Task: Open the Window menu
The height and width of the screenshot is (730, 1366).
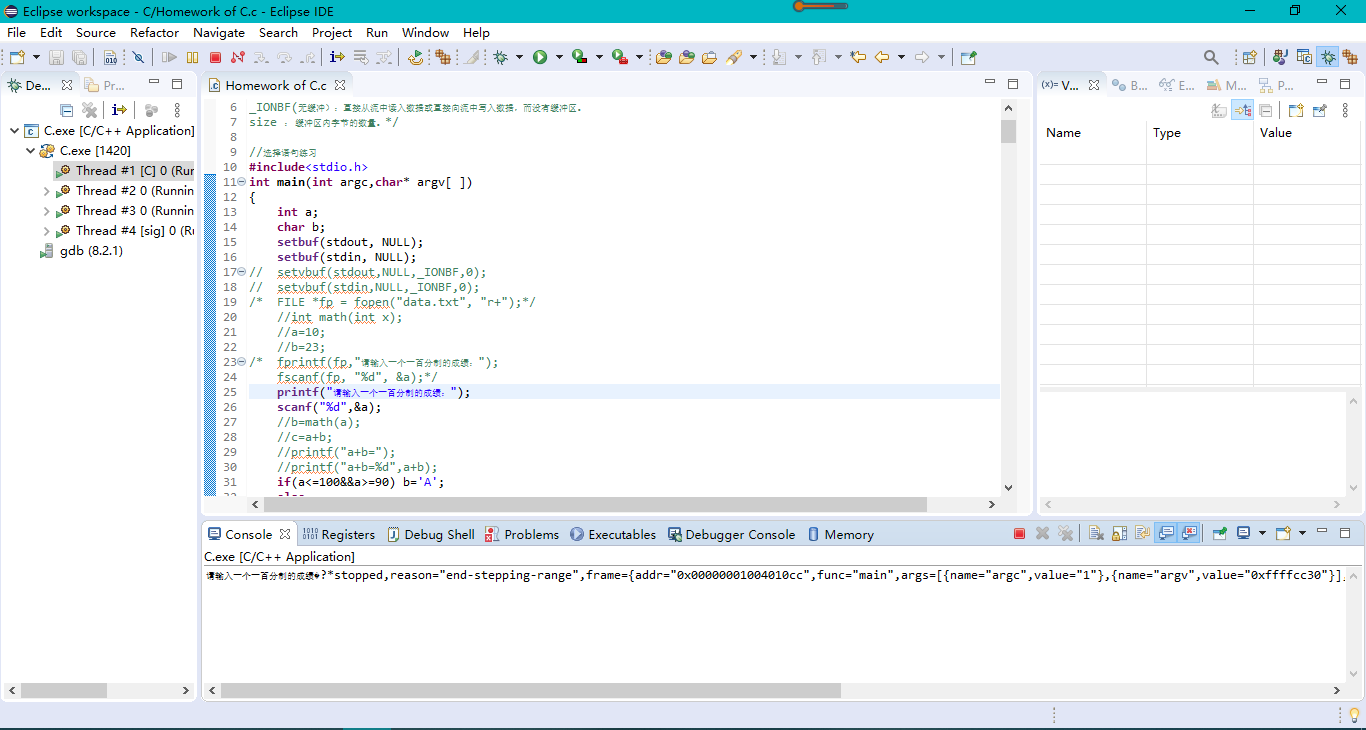Action: [425, 32]
